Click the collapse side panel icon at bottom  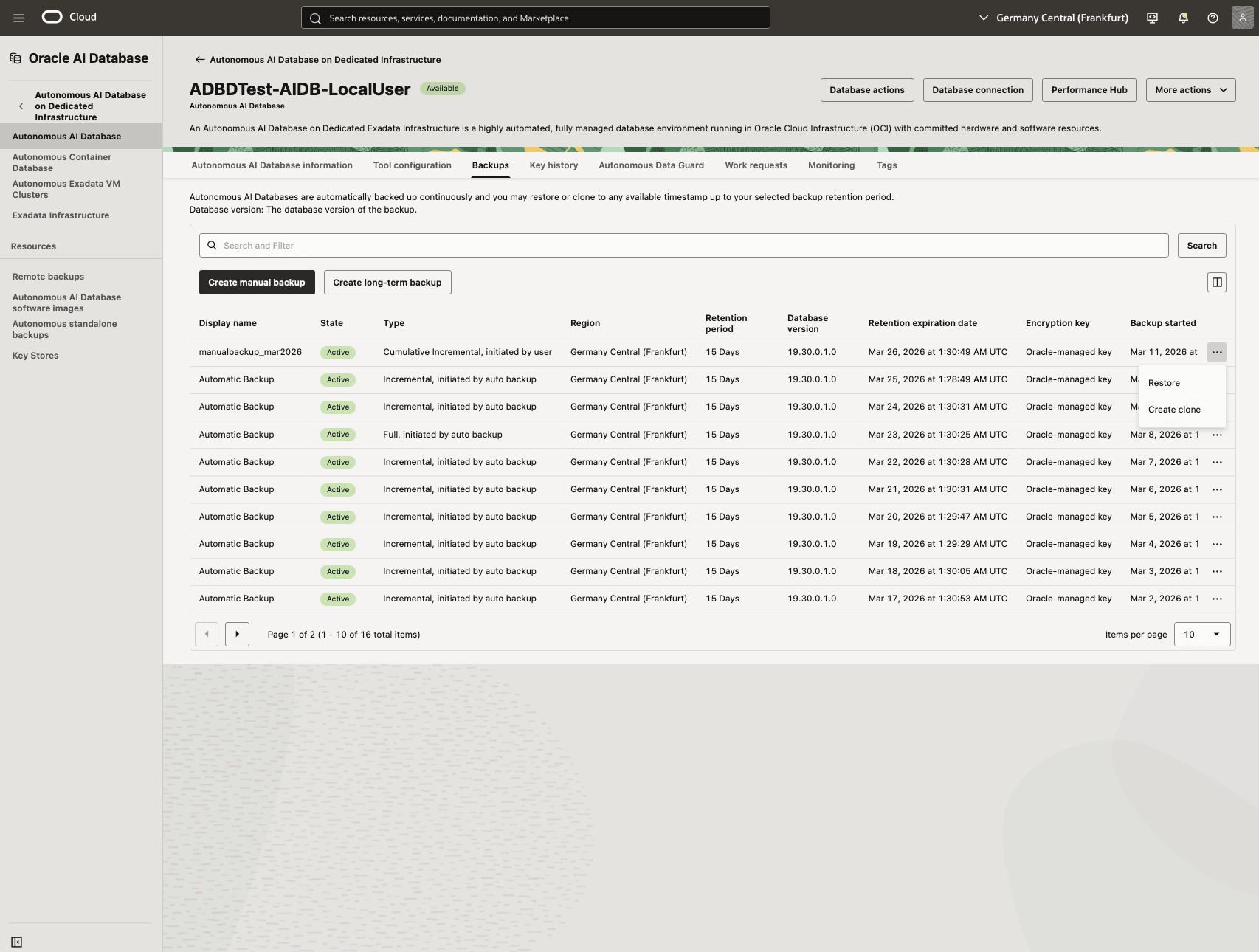click(17, 942)
